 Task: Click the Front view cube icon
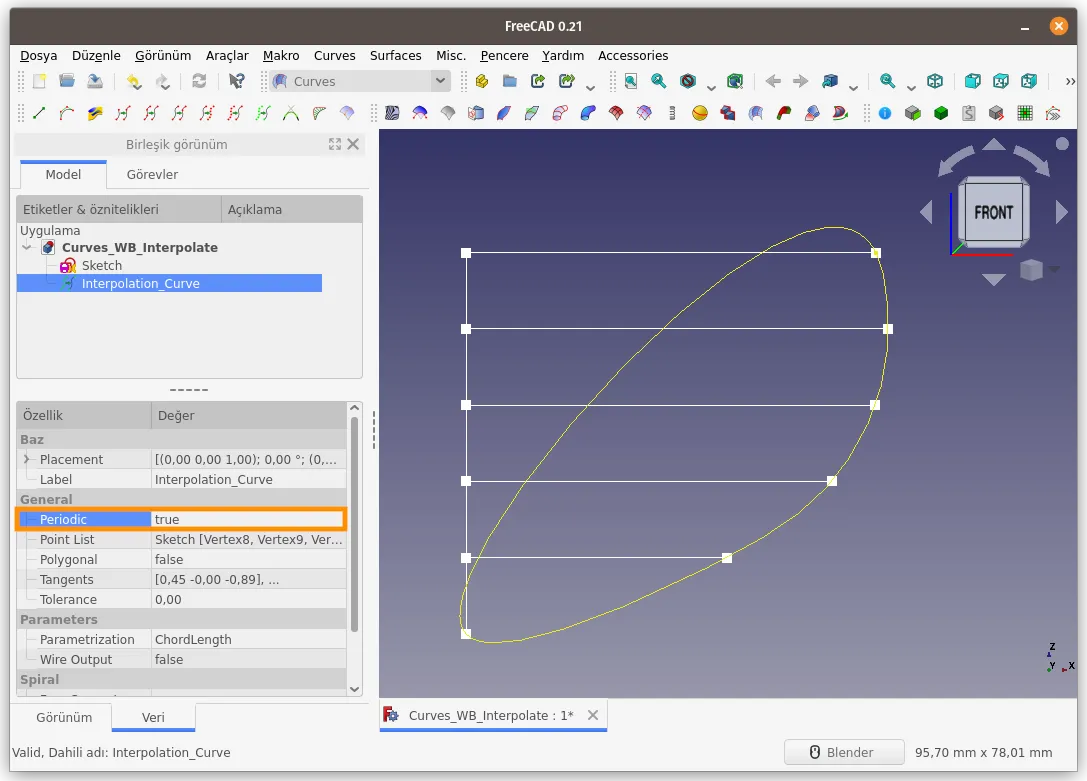tap(973, 81)
